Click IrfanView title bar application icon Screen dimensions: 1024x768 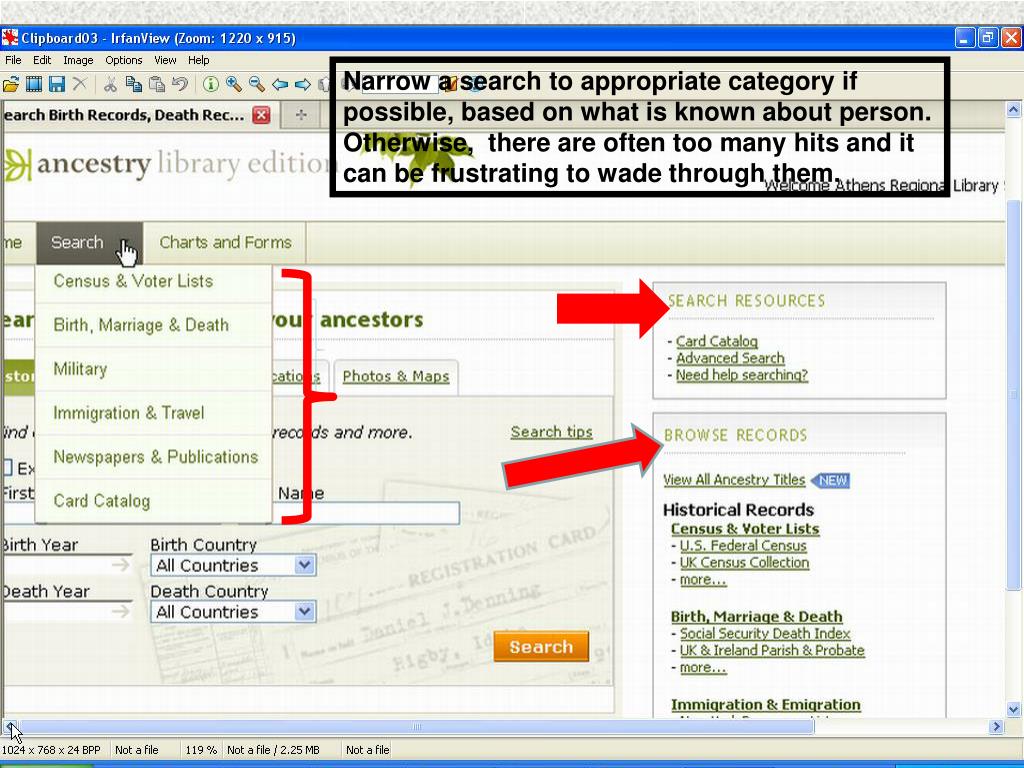tap(9, 38)
